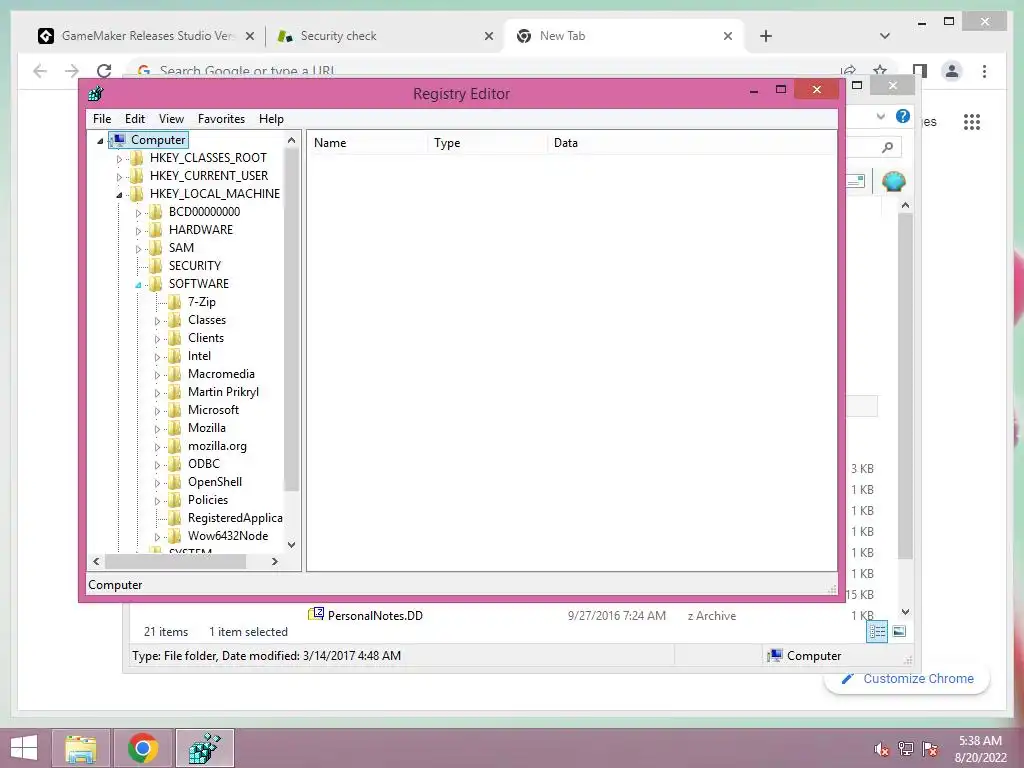
Task: Open the Favorites menu in Registry Editor
Action: pyautogui.click(x=221, y=119)
